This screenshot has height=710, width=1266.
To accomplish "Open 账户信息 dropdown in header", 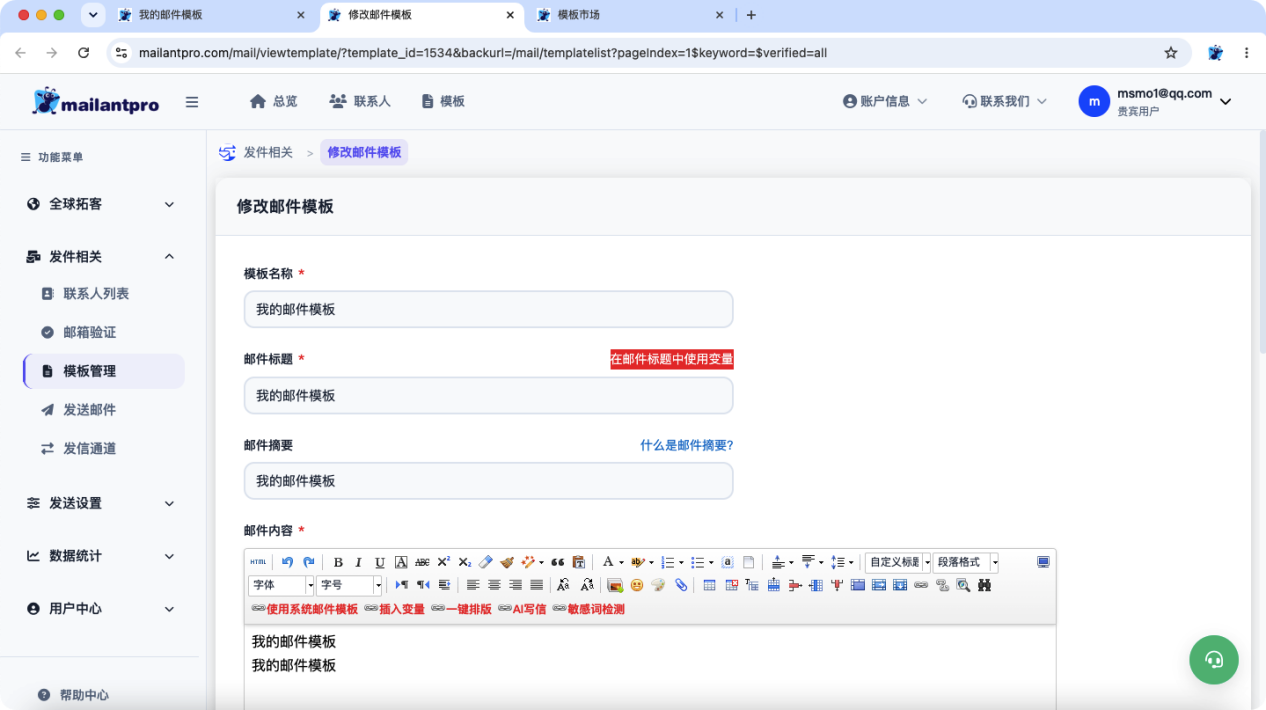I will pos(885,101).
